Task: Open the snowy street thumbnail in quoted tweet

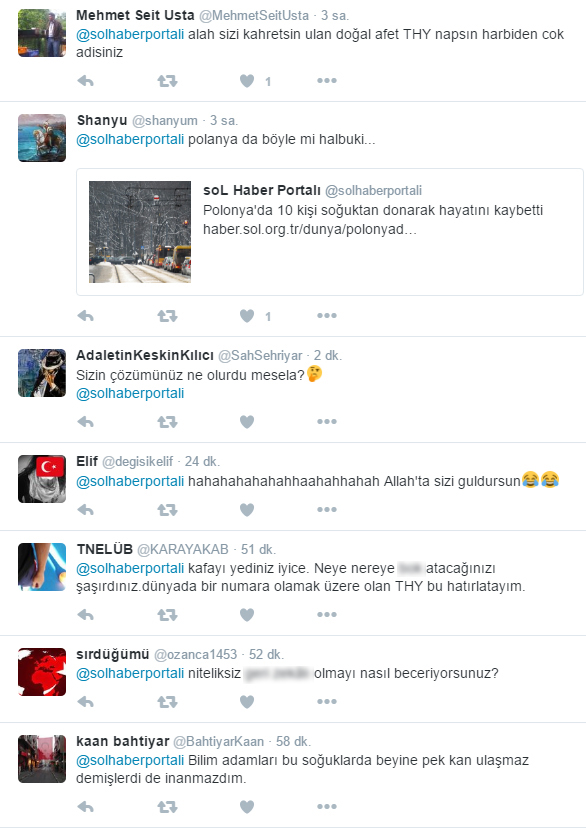Action: click(140, 232)
